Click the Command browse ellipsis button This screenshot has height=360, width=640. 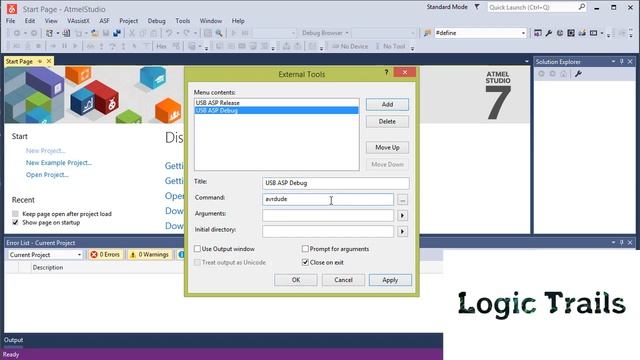pos(402,200)
